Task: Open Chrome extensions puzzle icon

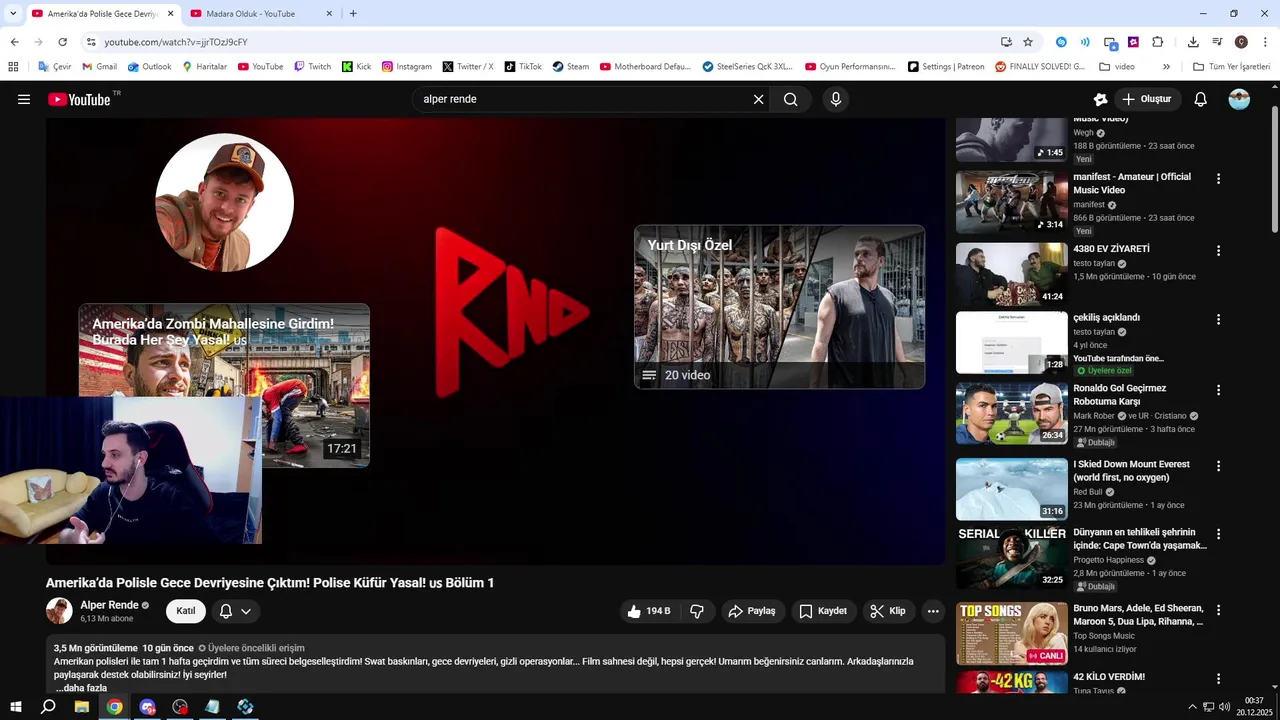Action: pos(1158,42)
